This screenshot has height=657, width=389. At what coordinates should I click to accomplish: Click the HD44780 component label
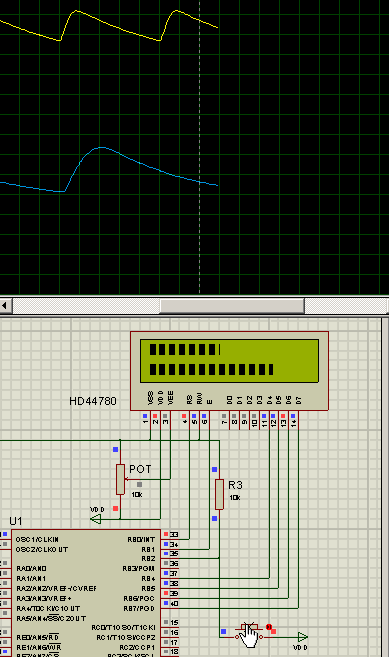93,401
